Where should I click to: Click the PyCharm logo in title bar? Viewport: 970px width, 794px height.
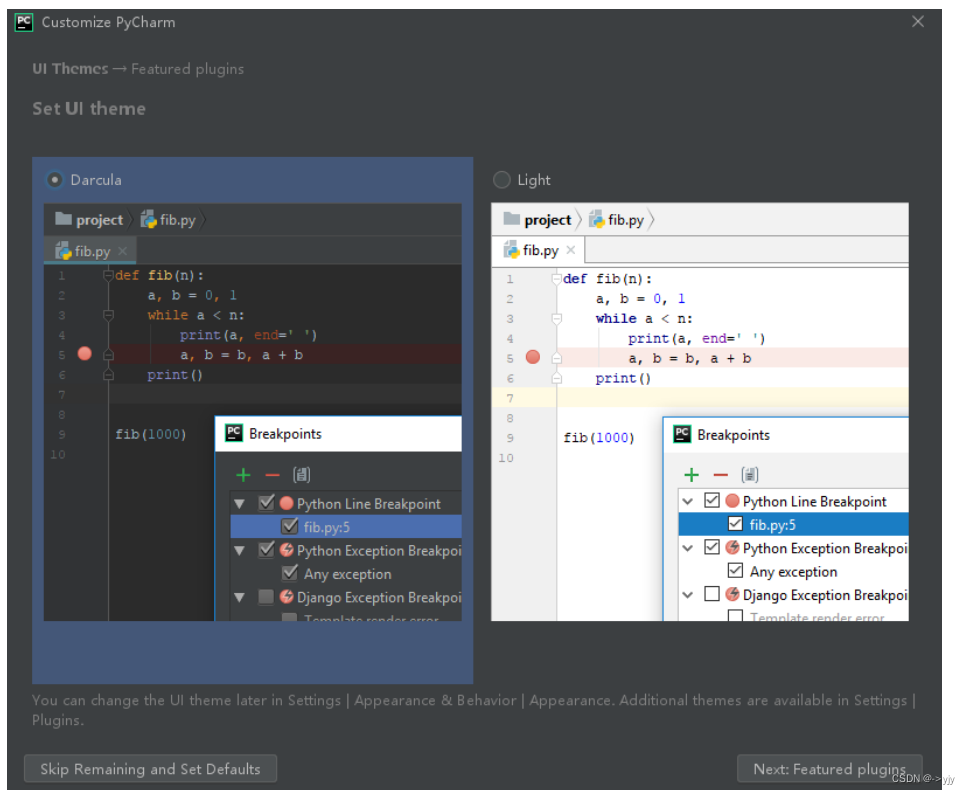pos(24,22)
